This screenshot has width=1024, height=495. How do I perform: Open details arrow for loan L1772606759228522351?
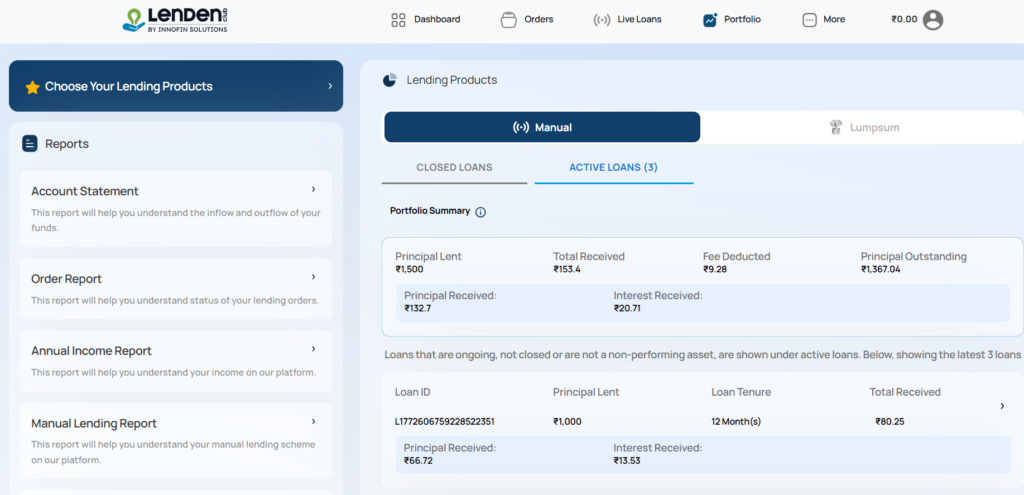(1002, 406)
